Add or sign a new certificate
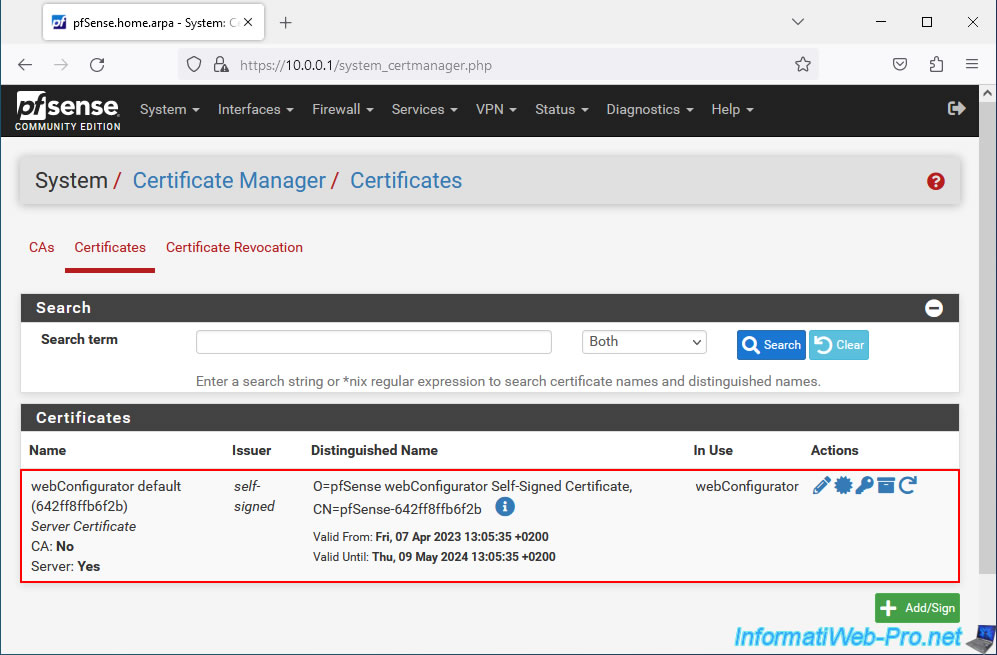Viewport: 997px width, 655px height. point(917,608)
